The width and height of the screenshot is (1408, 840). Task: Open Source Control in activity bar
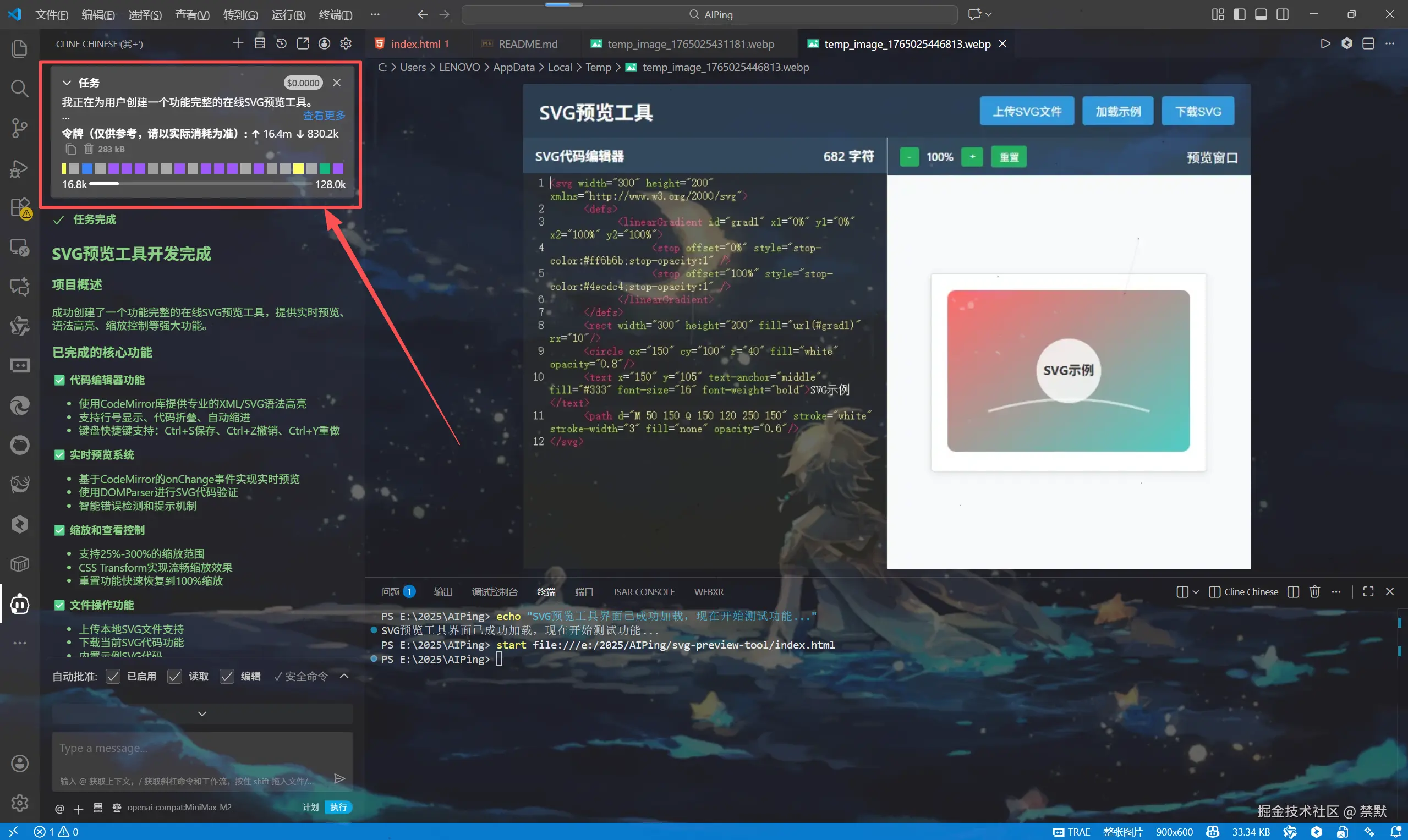19,128
